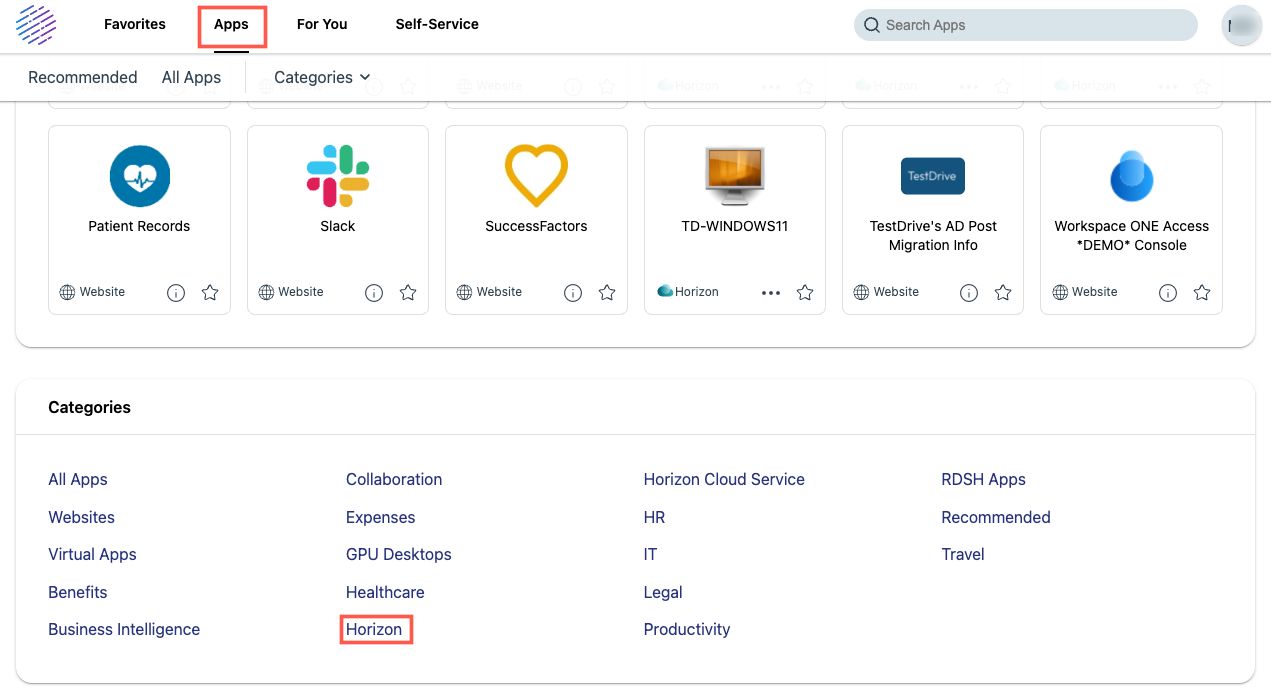Click the Workspace ONE logo top-left
The image size is (1271, 691).
pyautogui.click(x=36, y=25)
